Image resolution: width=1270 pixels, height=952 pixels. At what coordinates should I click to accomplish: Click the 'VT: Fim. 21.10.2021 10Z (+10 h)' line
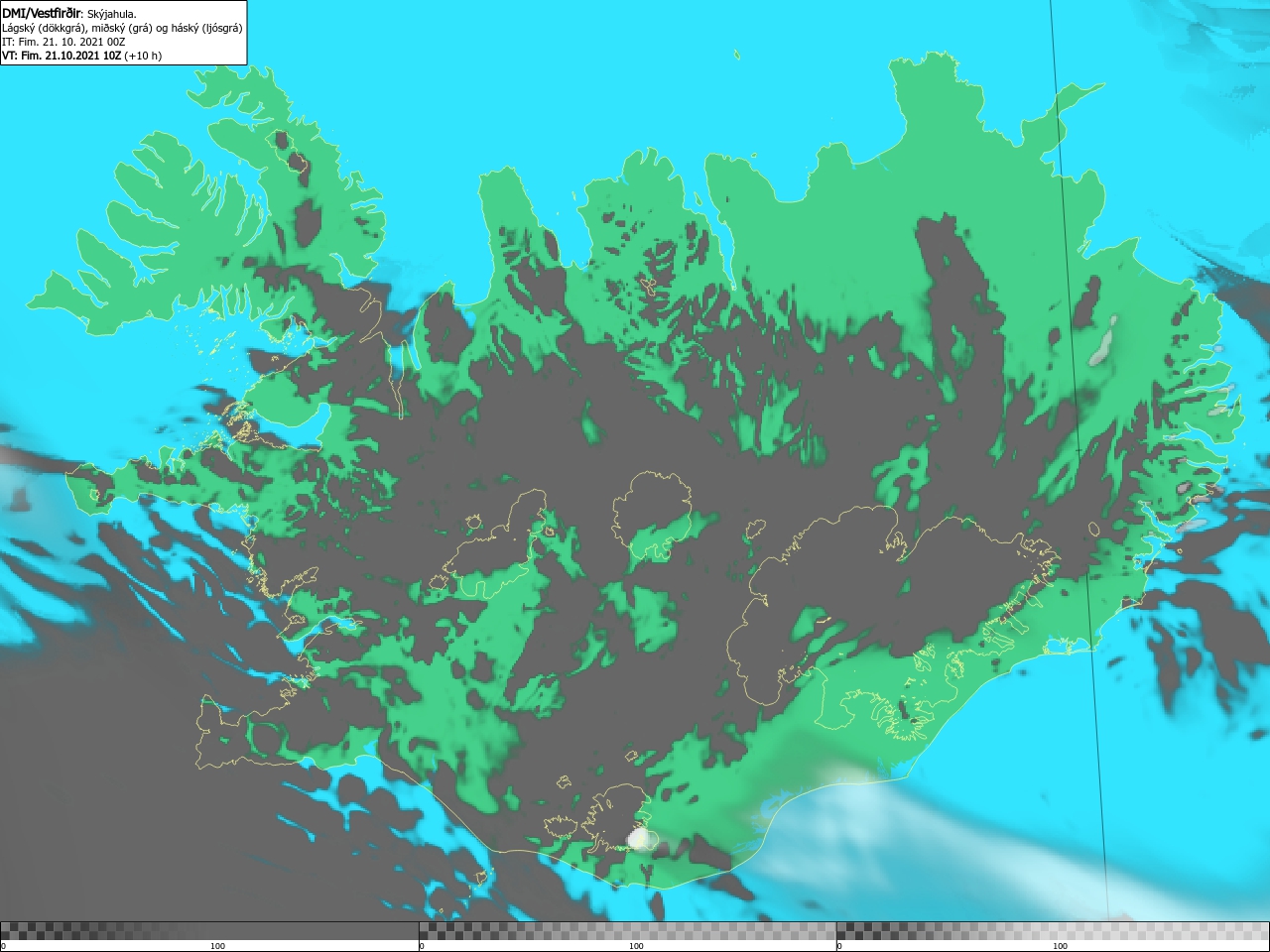[81, 56]
